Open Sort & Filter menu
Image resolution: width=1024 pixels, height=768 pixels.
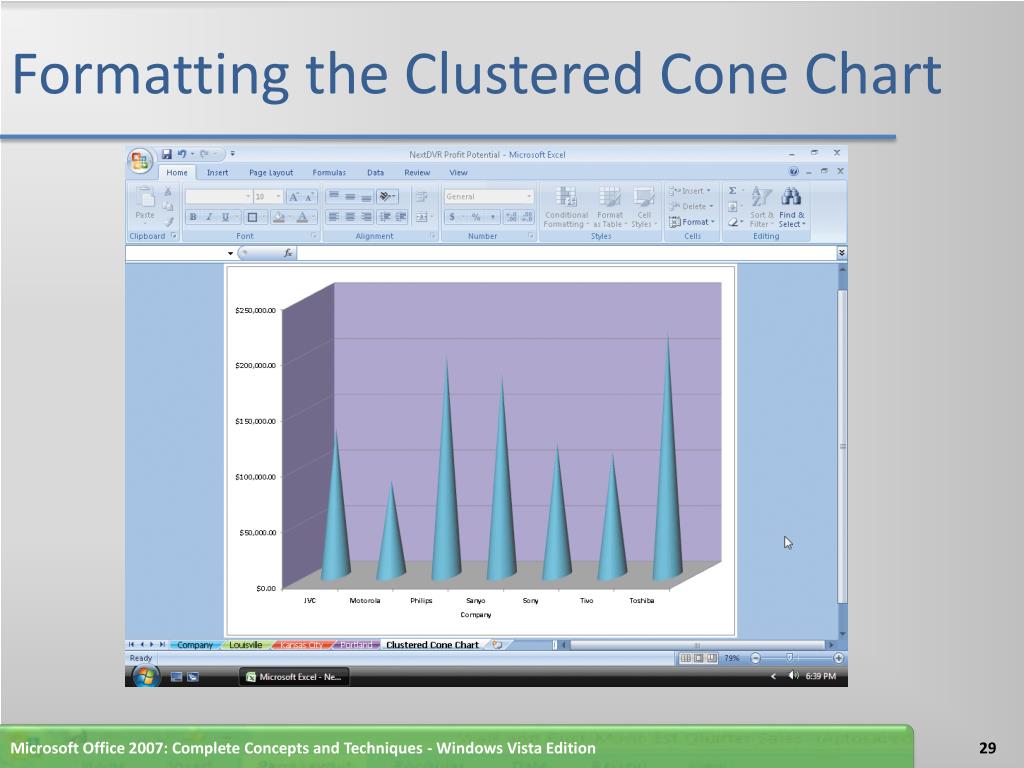[x=761, y=208]
